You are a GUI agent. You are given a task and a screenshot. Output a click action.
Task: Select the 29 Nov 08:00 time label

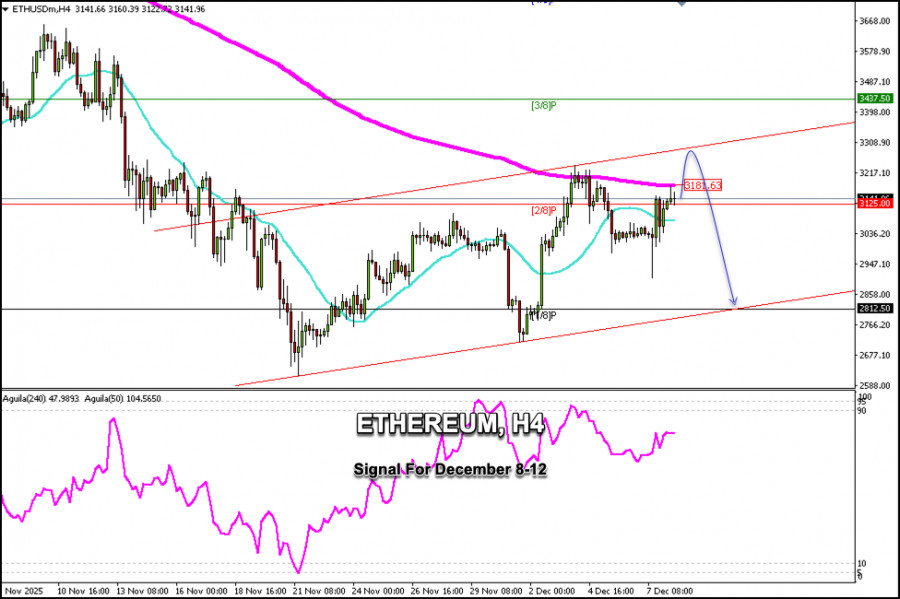pyautogui.click(x=496, y=591)
